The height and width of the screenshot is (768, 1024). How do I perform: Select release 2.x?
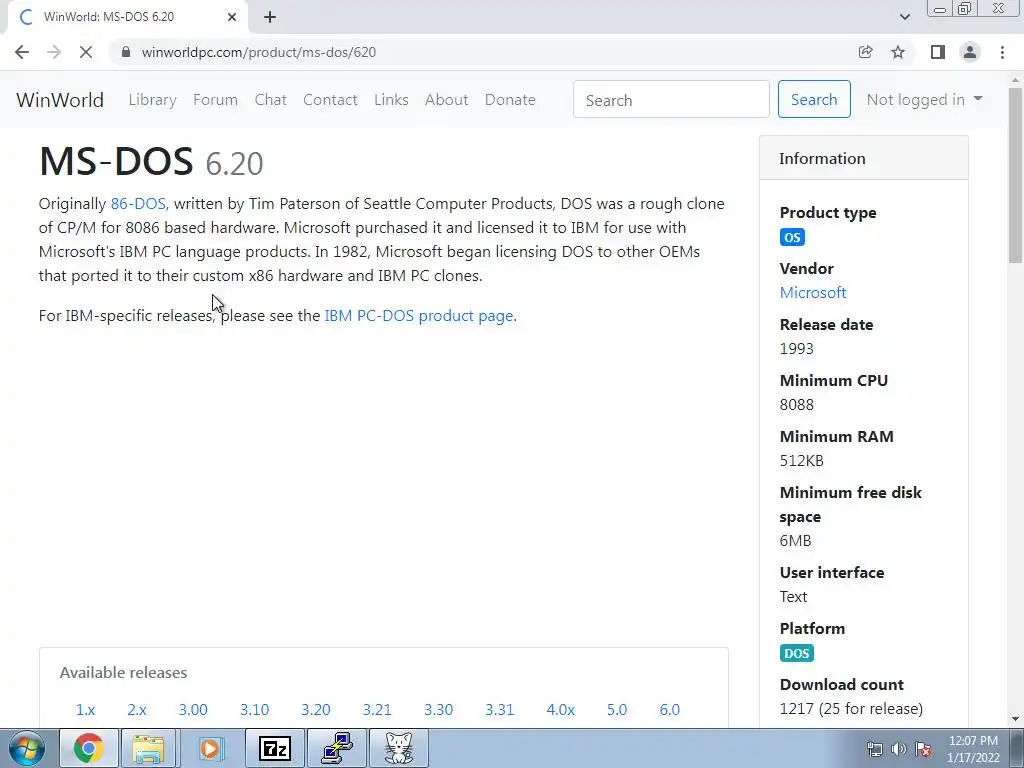137,709
